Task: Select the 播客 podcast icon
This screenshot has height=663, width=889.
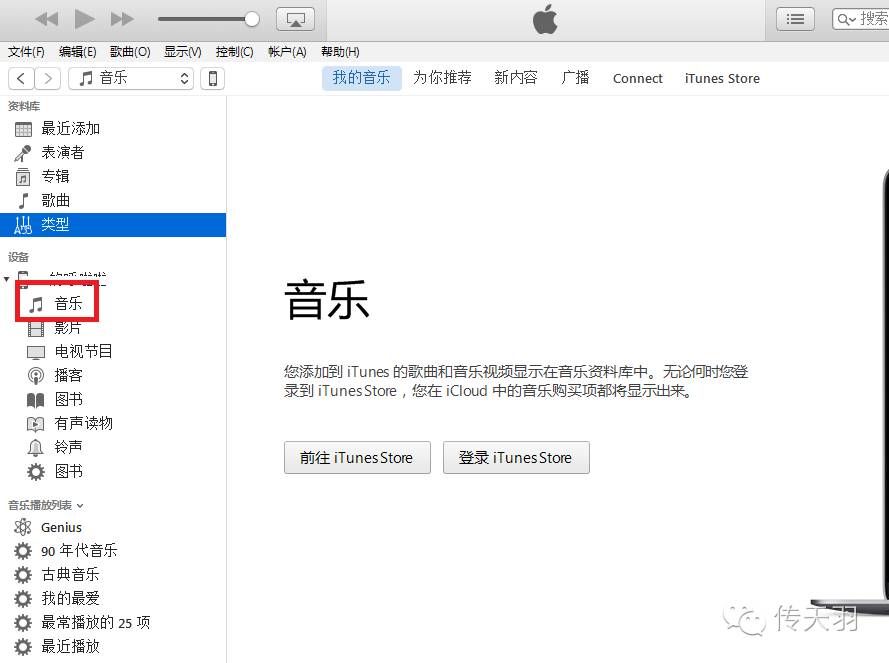Action: [x=36, y=375]
